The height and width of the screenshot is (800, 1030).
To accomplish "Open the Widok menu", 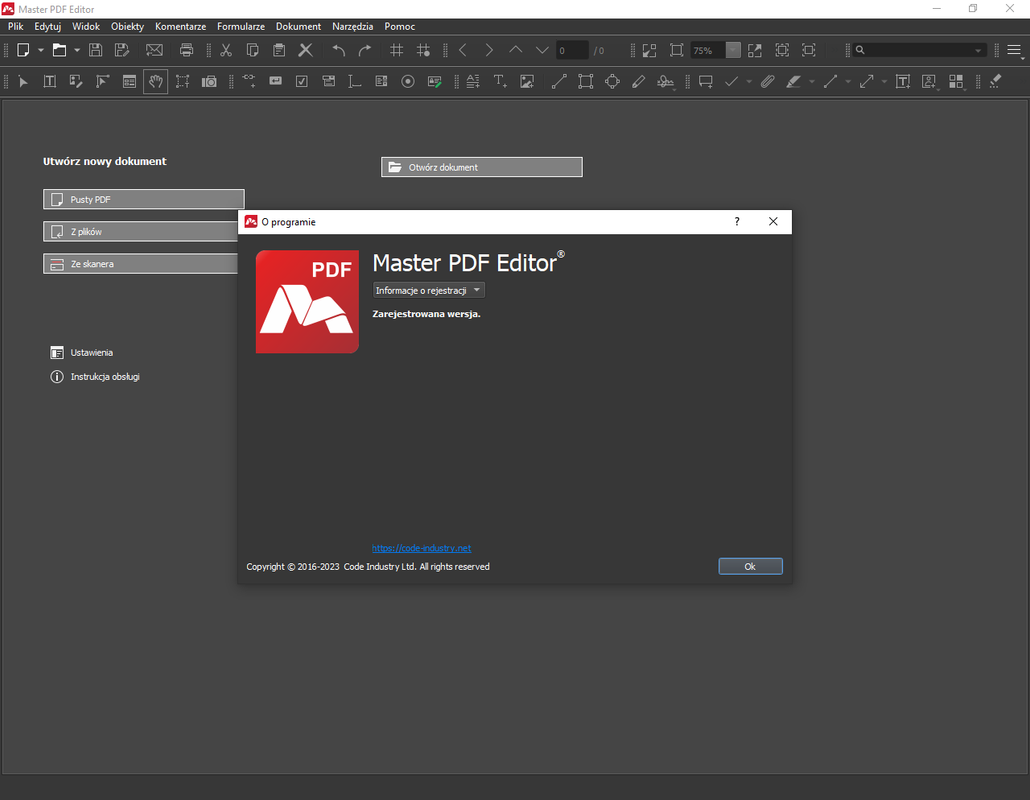I will tap(86, 26).
